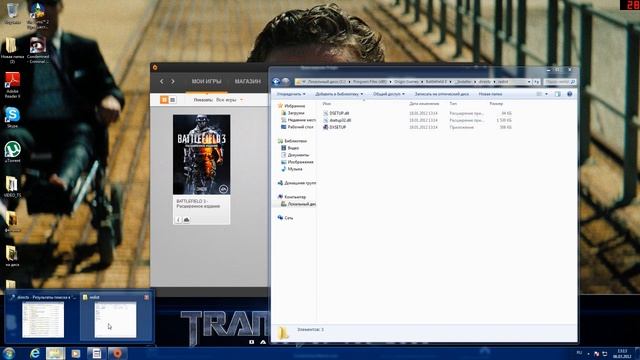
Task: Select Рабочий стол in the navigation pane
Action: coord(297,127)
